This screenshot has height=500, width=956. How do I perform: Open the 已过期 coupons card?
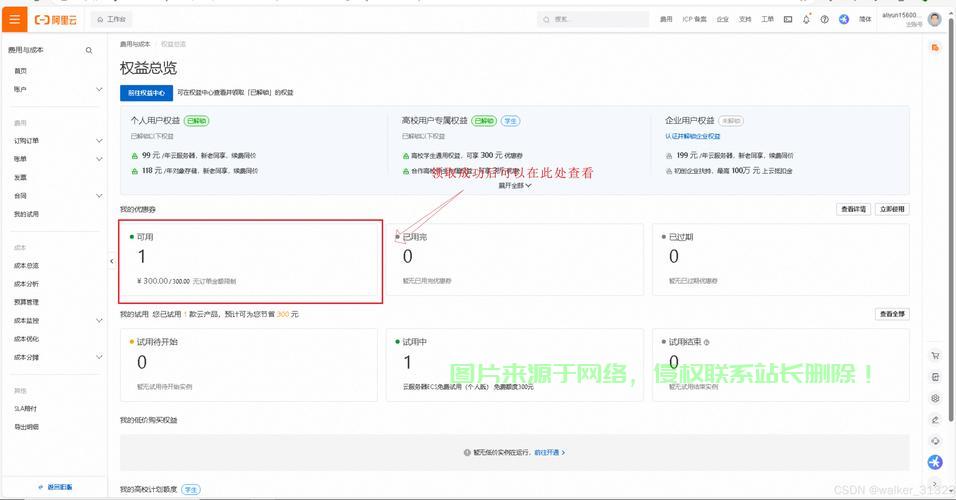click(x=781, y=260)
